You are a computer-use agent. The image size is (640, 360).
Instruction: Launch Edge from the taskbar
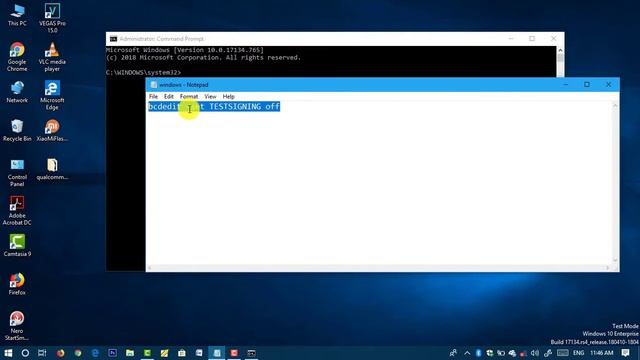tap(95, 353)
